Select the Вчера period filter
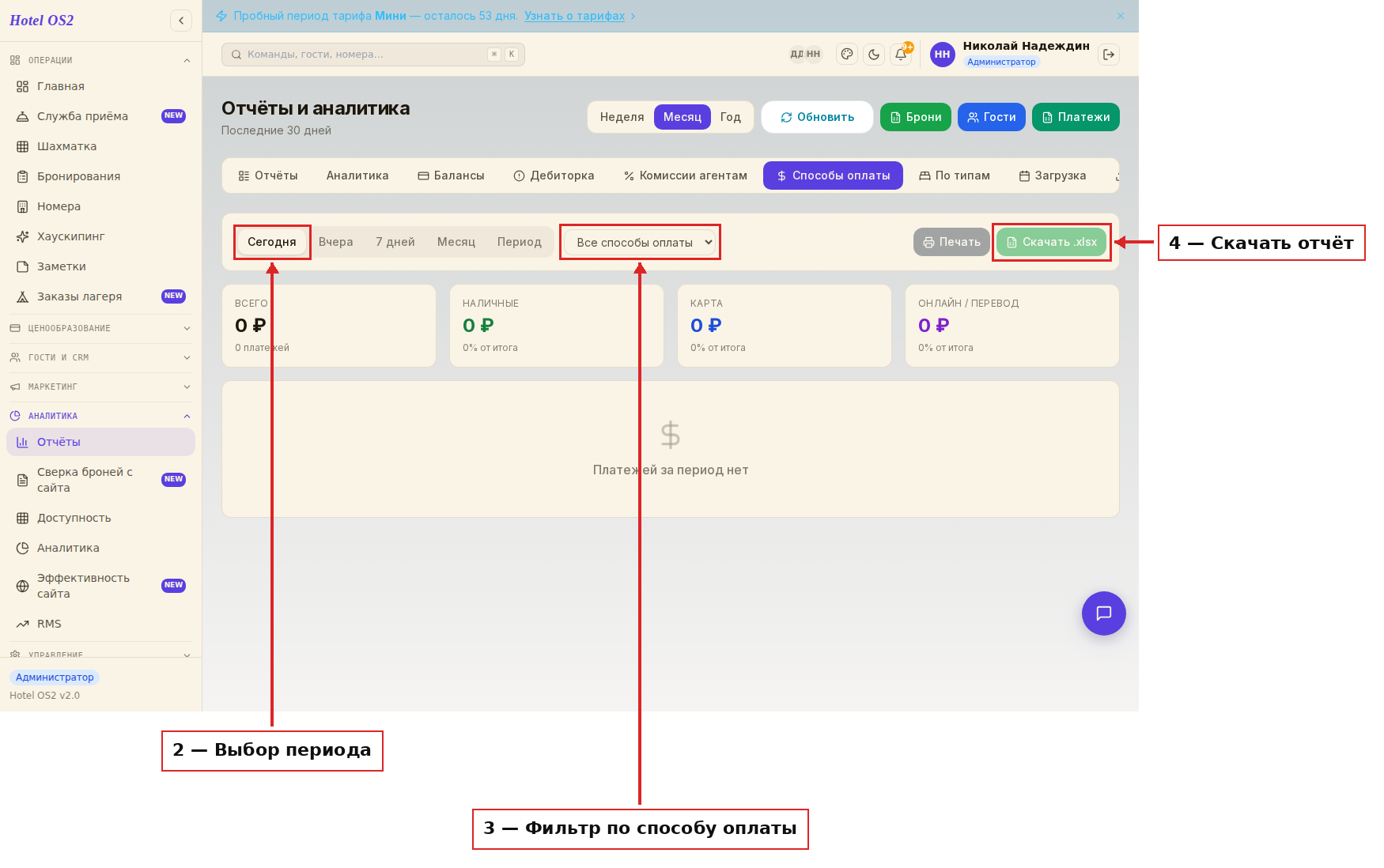 point(336,242)
